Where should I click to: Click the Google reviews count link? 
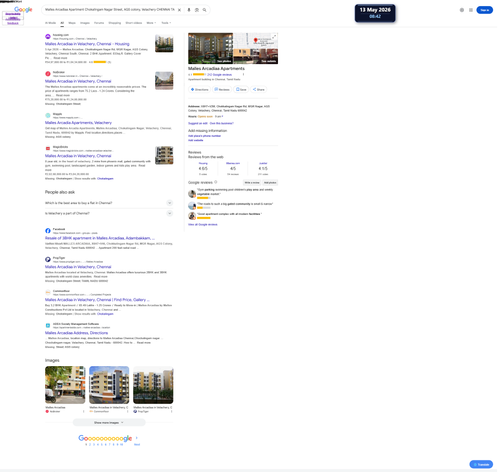coord(219,75)
